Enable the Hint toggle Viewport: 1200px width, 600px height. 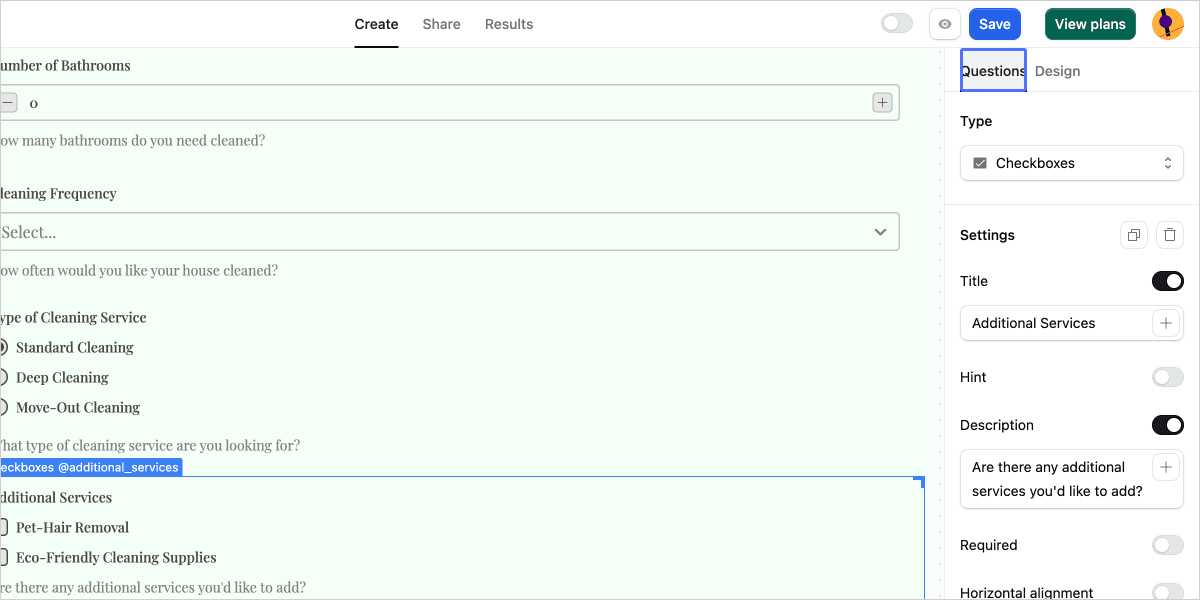point(1167,377)
